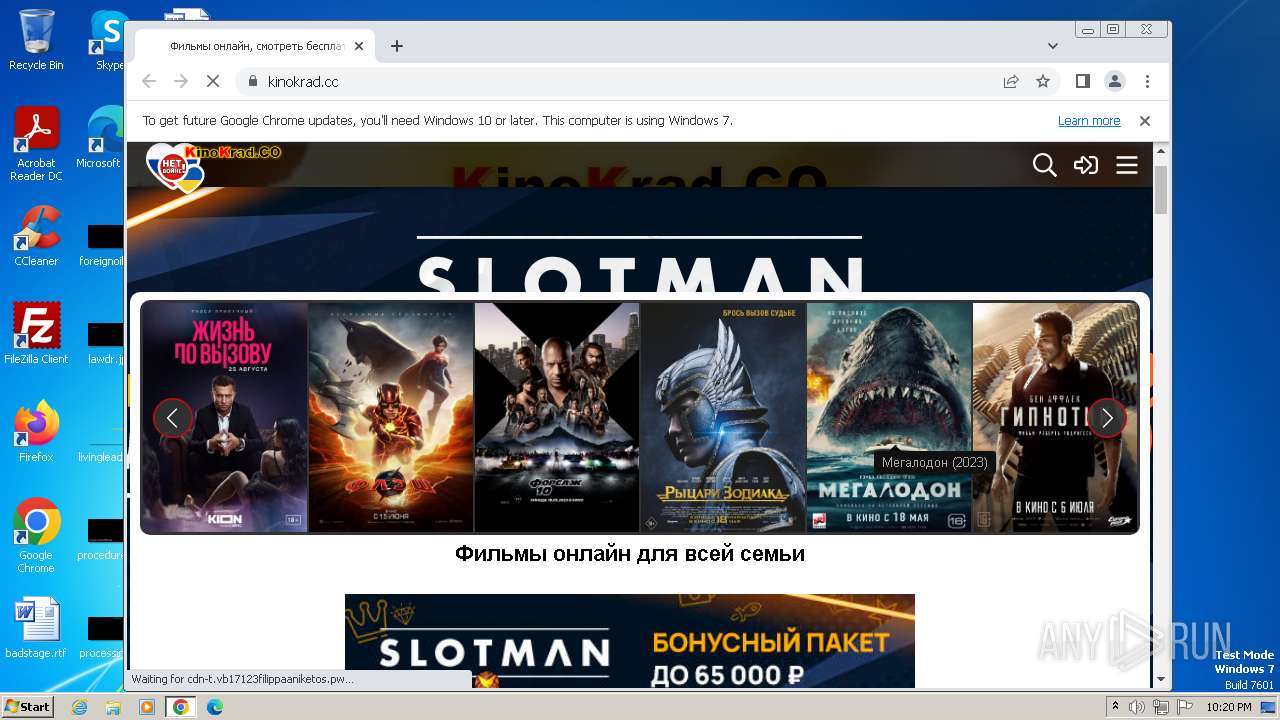Open Google Chrome desktop shortcut
The image size is (1280, 720).
click(x=36, y=535)
